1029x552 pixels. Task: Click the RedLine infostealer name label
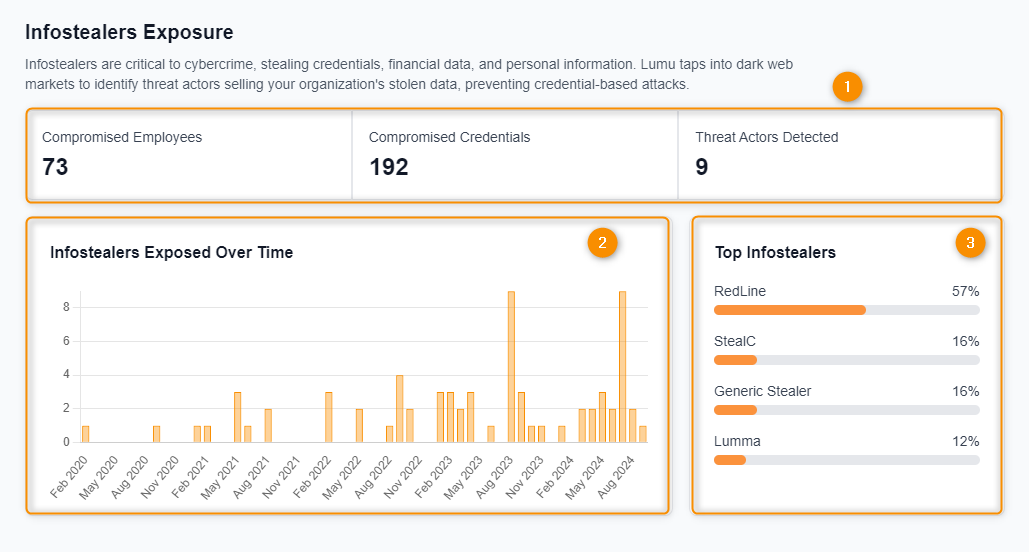(740, 291)
